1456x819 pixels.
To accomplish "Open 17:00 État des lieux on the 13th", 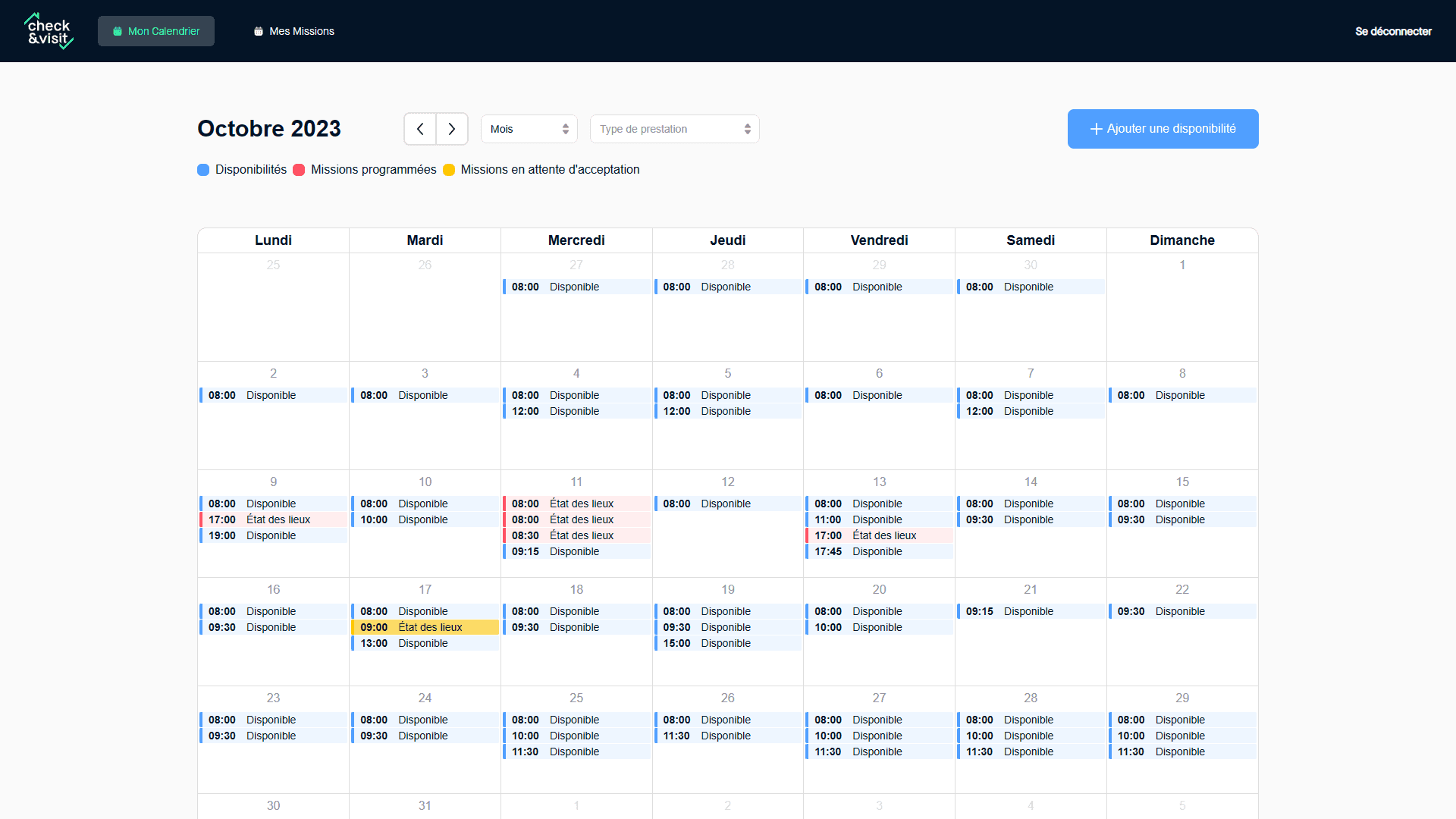I will point(879,535).
